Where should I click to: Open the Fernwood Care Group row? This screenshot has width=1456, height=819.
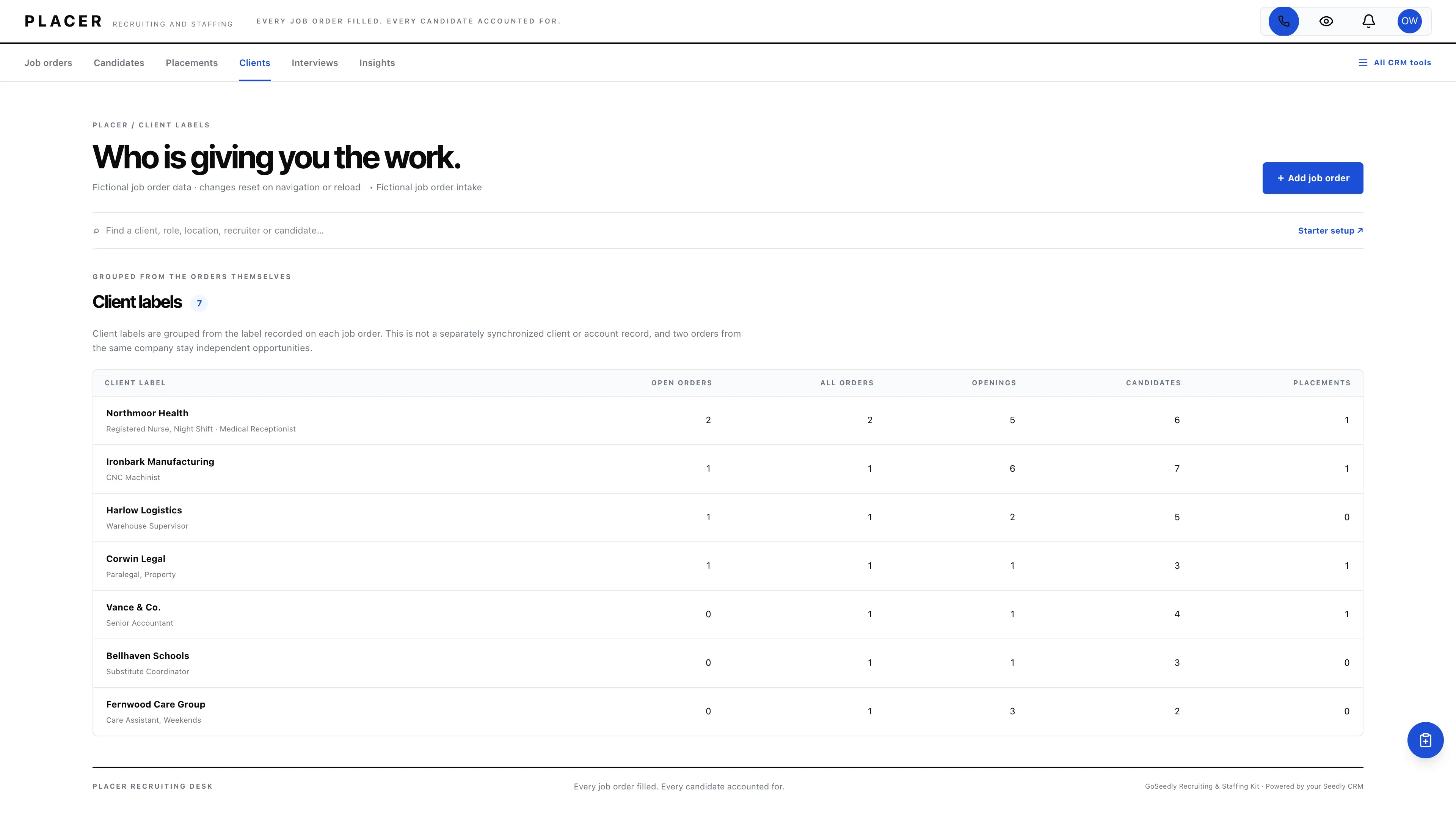click(x=728, y=712)
